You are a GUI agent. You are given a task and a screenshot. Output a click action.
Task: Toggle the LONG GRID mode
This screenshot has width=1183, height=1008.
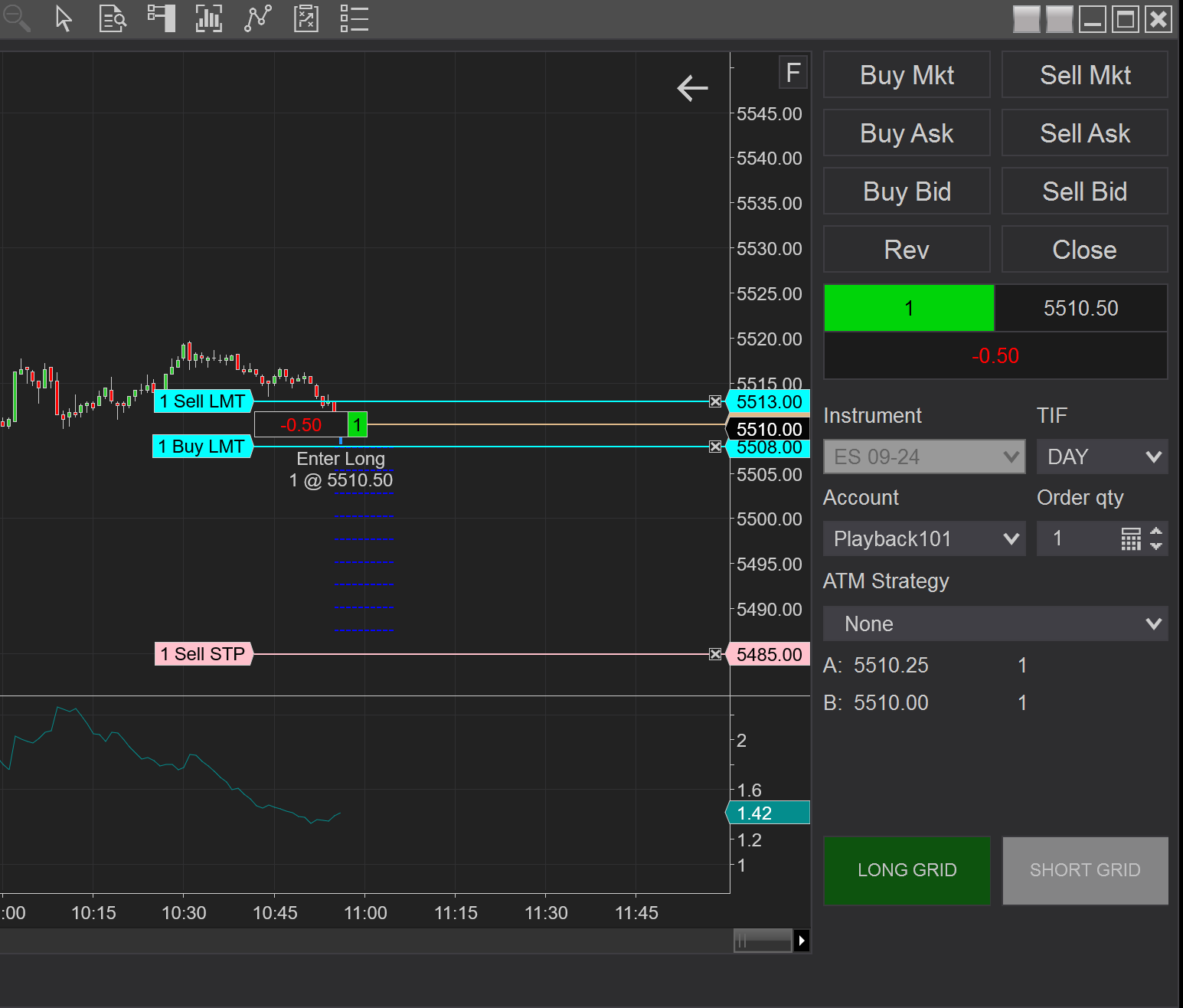click(907, 870)
